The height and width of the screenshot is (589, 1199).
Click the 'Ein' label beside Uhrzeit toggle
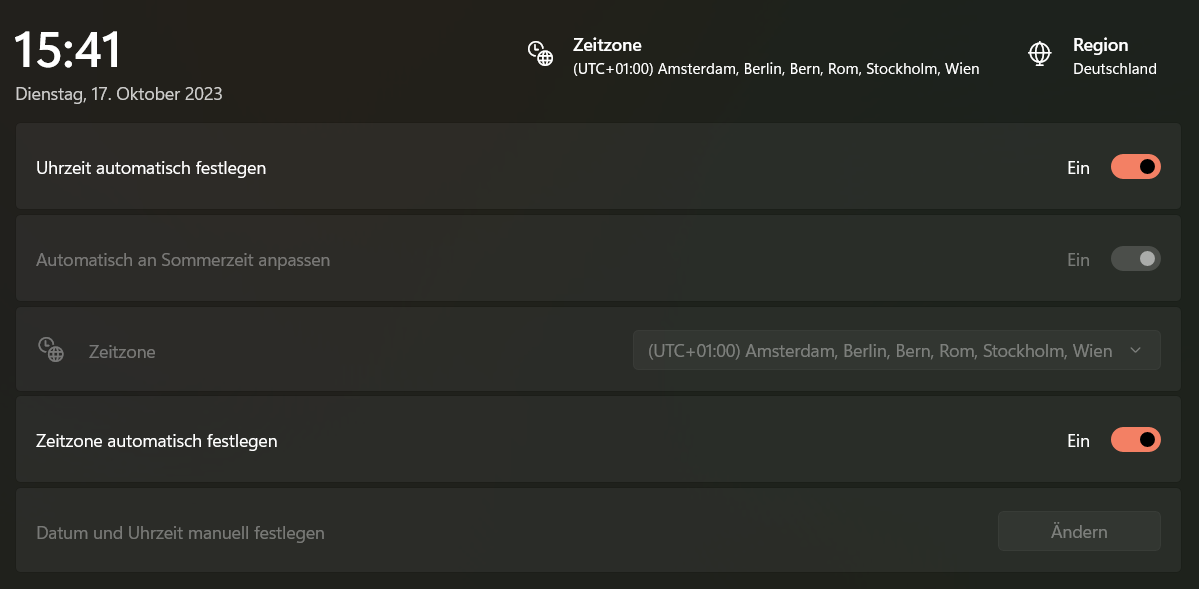pyautogui.click(x=1078, y=168)
